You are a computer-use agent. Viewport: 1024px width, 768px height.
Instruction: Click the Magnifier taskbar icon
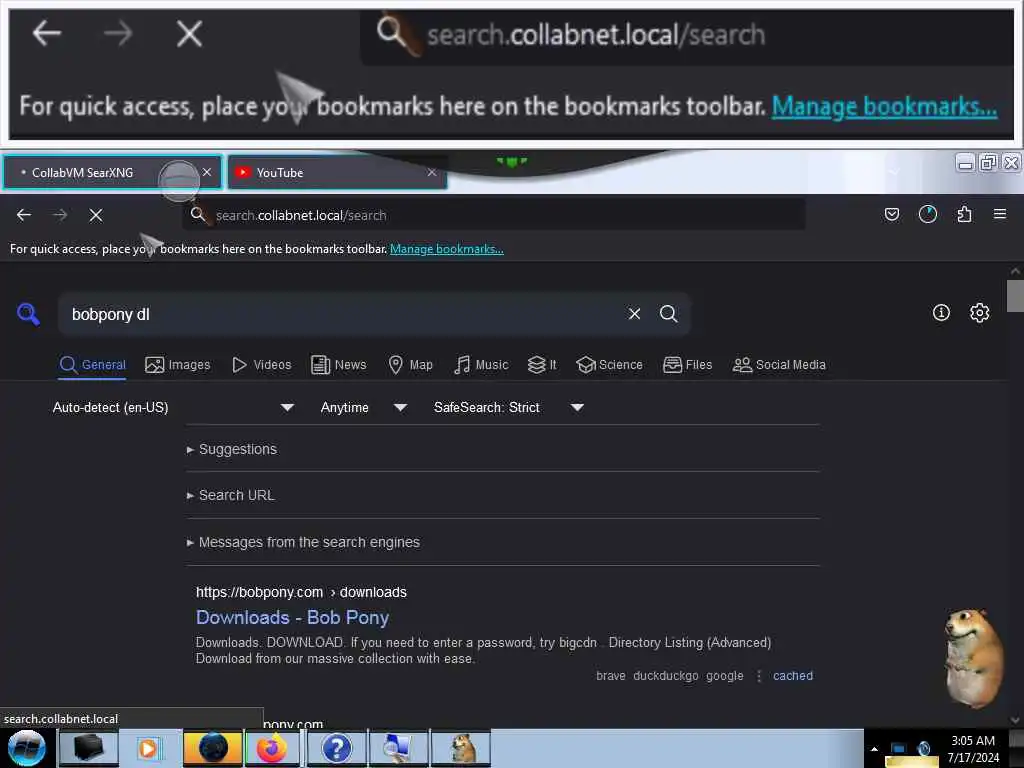click(x=398, y=748)
